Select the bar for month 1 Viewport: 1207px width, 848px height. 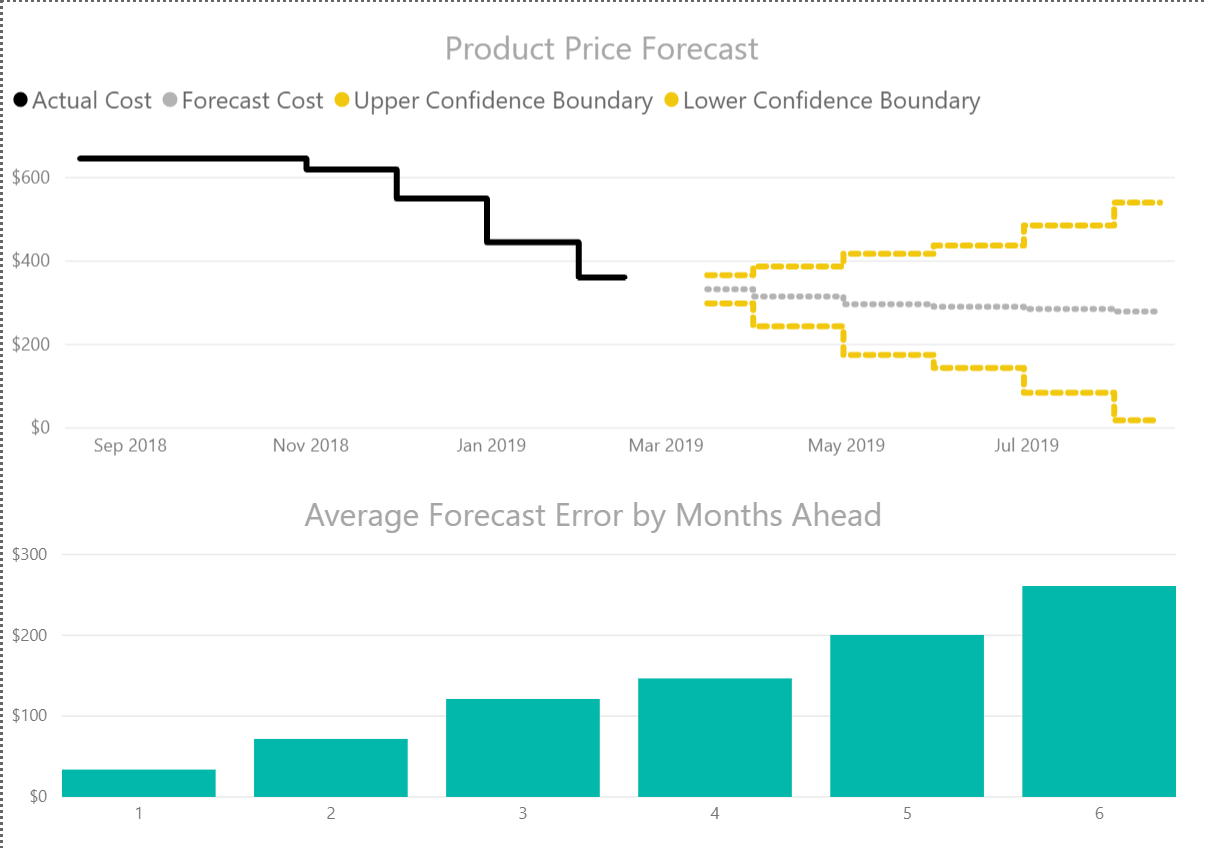(x=139, y=783)
